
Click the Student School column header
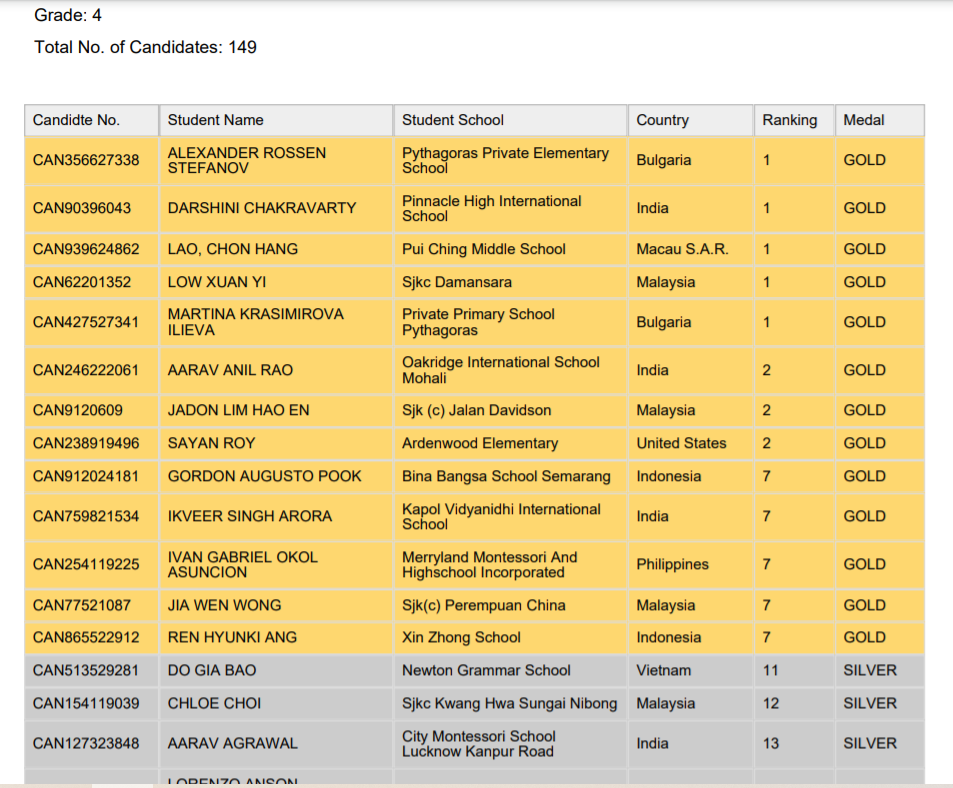coord(453,120)
